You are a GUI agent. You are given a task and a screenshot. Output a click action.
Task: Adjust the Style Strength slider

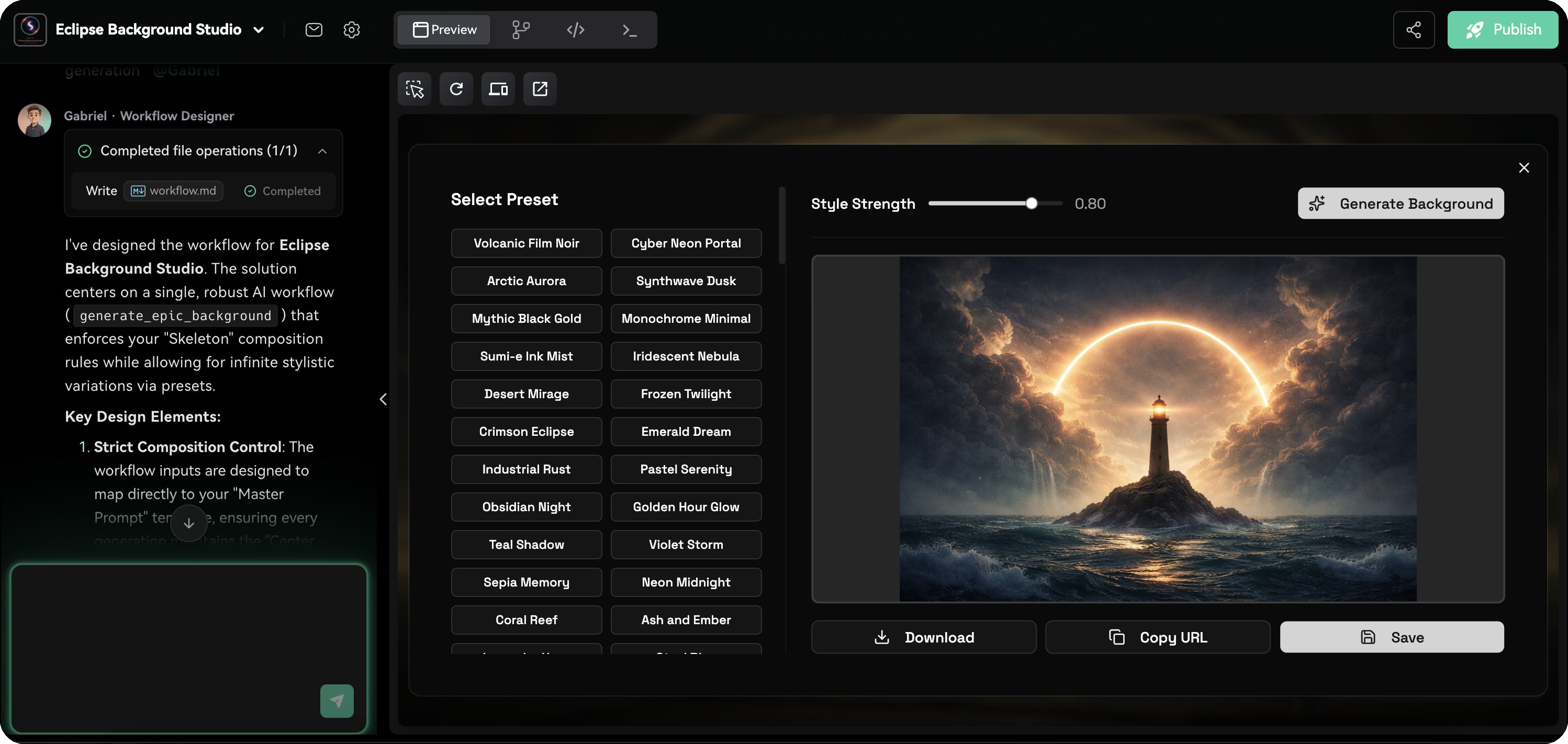1031,204
